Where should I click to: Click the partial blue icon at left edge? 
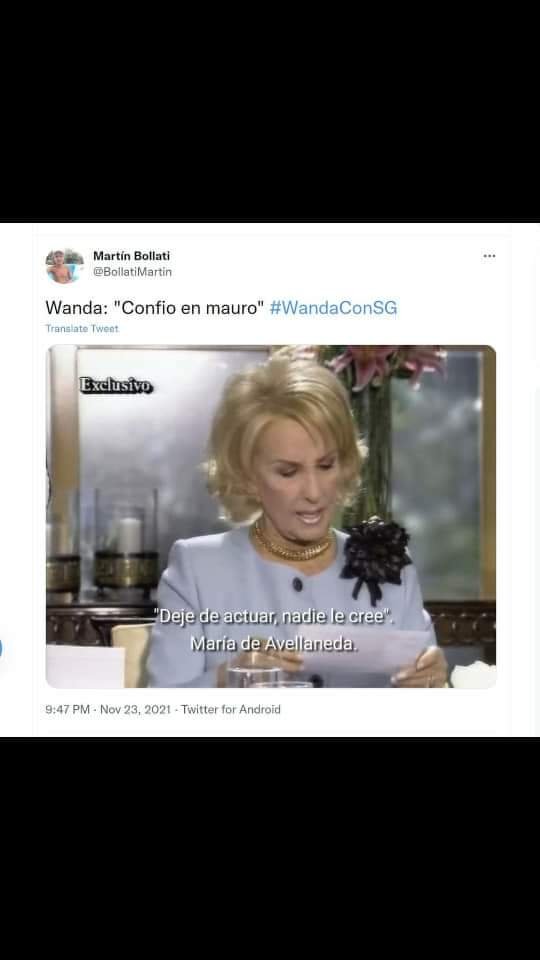(x=1, y=648)
